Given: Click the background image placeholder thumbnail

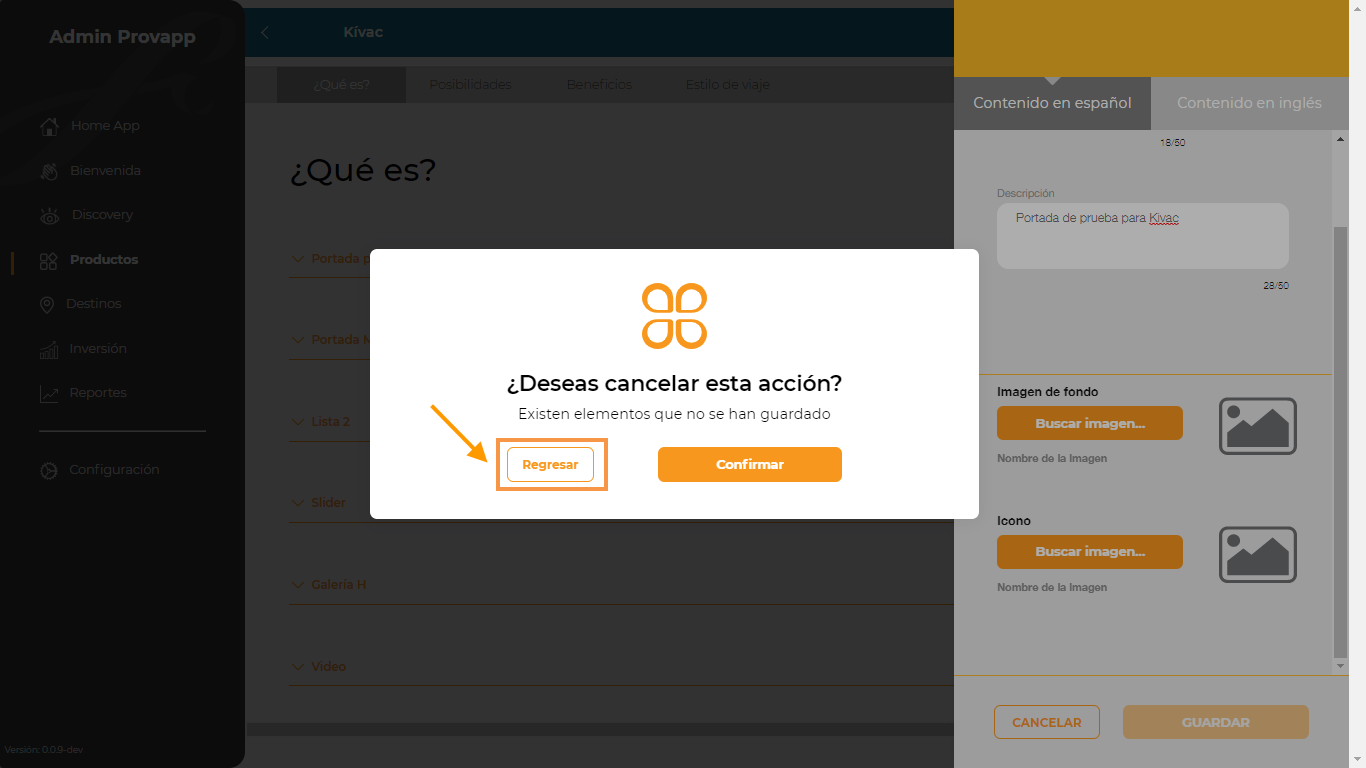Looking at the screenshot, I should coord(1258,426).
